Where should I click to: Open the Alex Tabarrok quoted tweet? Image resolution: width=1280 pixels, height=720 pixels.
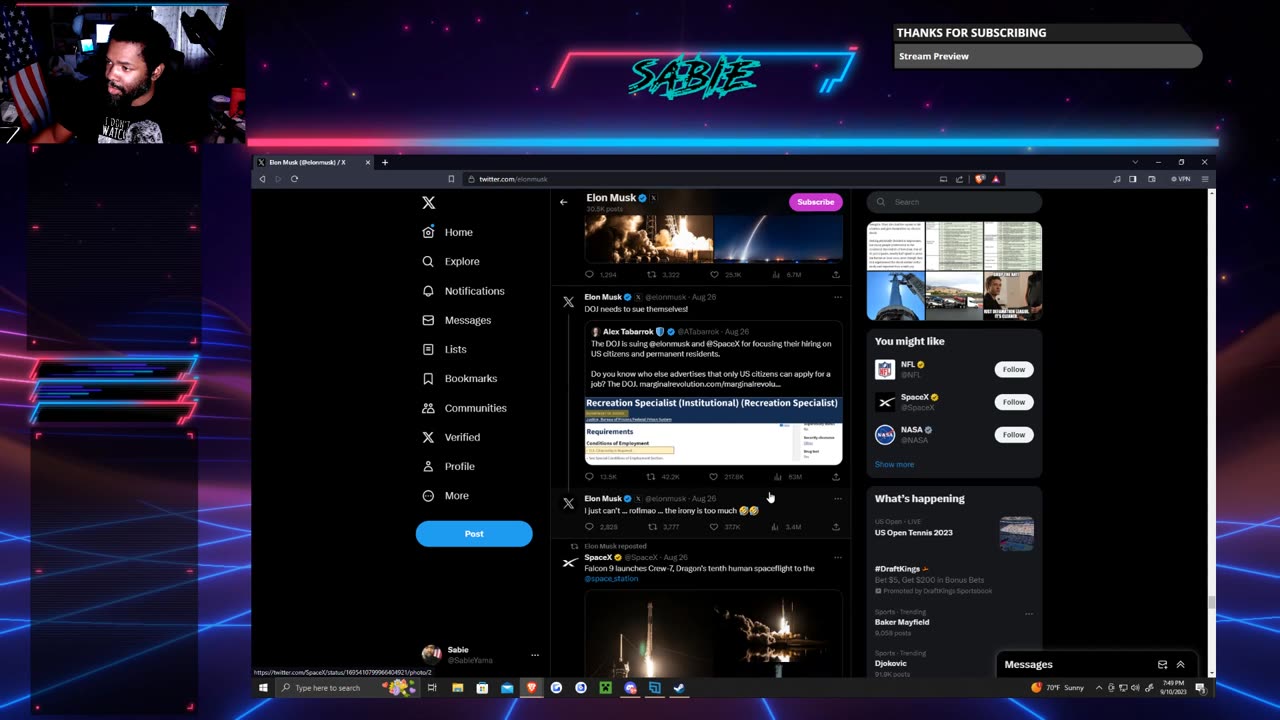(713, 393)
